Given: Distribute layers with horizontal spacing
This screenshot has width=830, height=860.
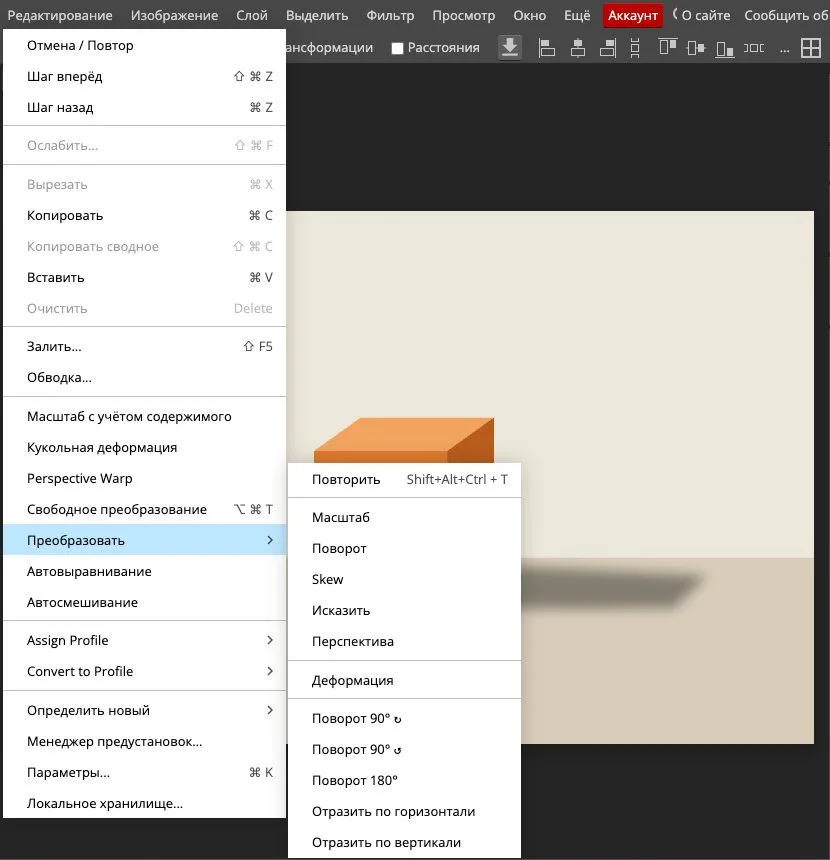Looking at the screenshot, I should point(754,48).
